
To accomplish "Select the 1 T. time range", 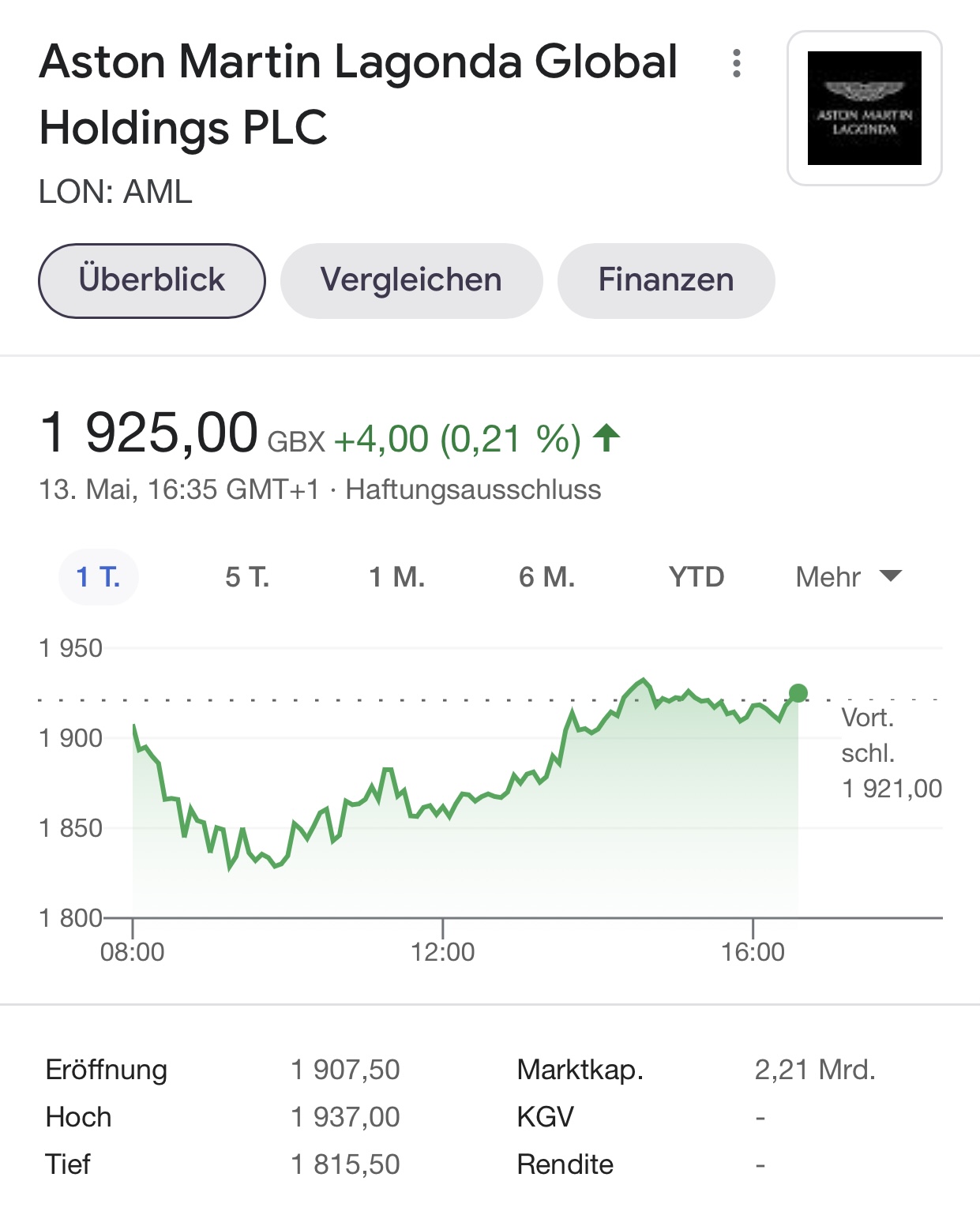I will [x=98, y=577].
